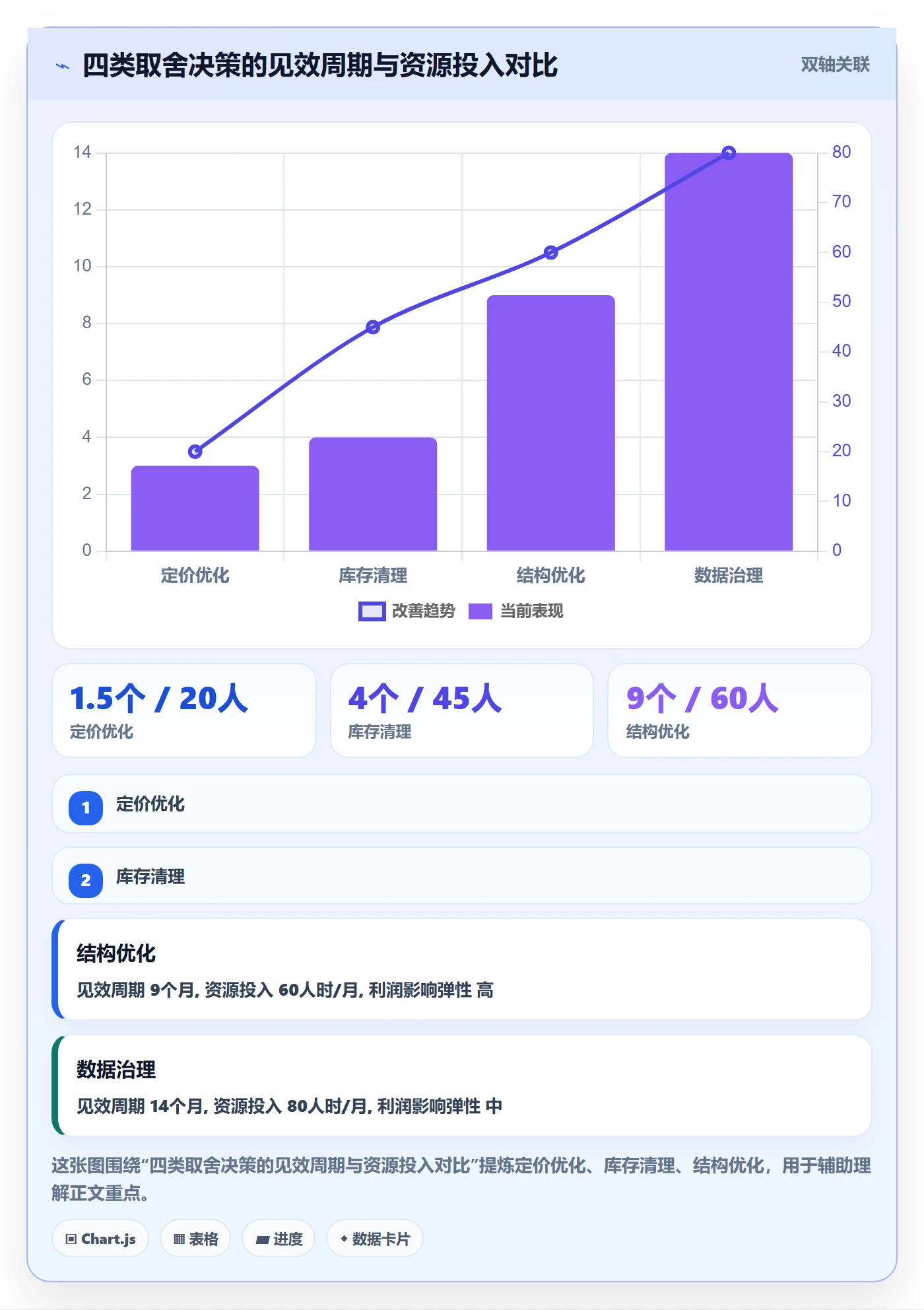The height and width of the screenshot is (1310, 924).
Task: Click the 库存清理 x-axis label
Action: (x=373, y=576)
